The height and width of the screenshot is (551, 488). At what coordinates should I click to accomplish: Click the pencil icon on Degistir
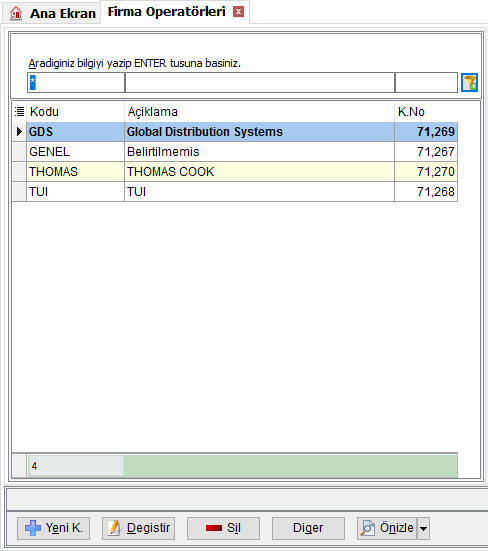coord(115,528)
